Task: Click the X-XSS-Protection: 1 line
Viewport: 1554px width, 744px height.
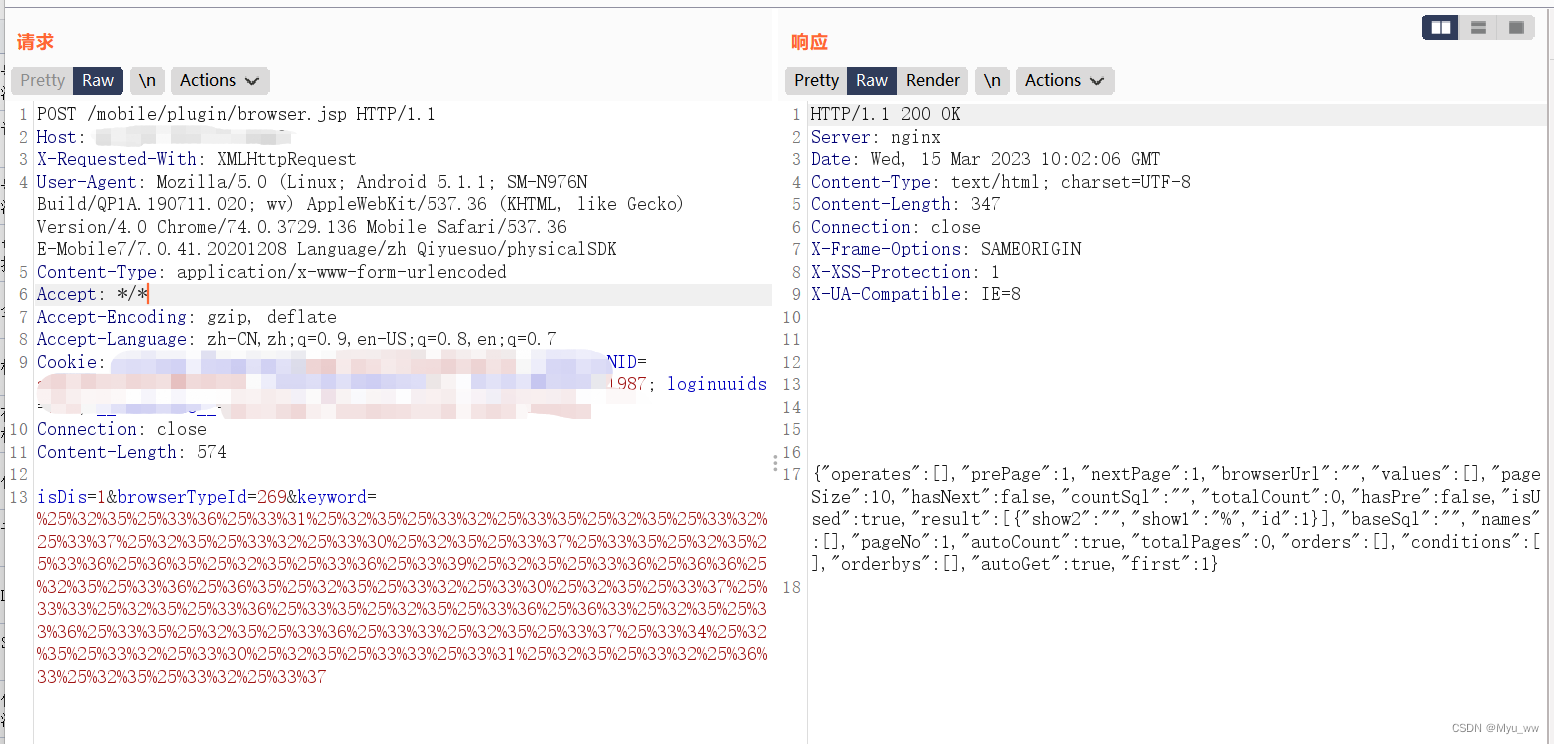Action: click(x=905, y=272)
